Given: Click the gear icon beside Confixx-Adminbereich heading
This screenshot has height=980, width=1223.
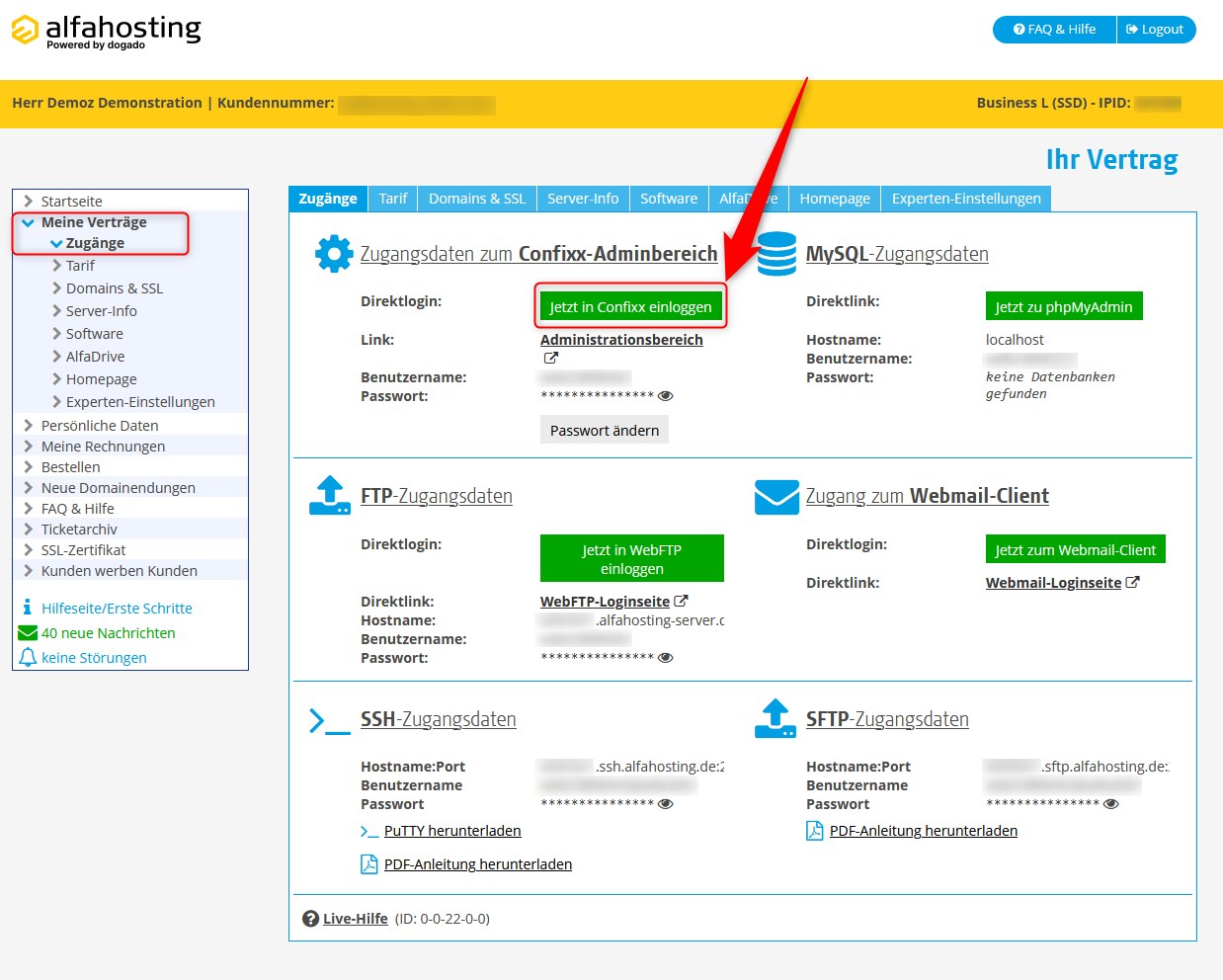Looking at the screenshot, I should click(x=334, y=254).
